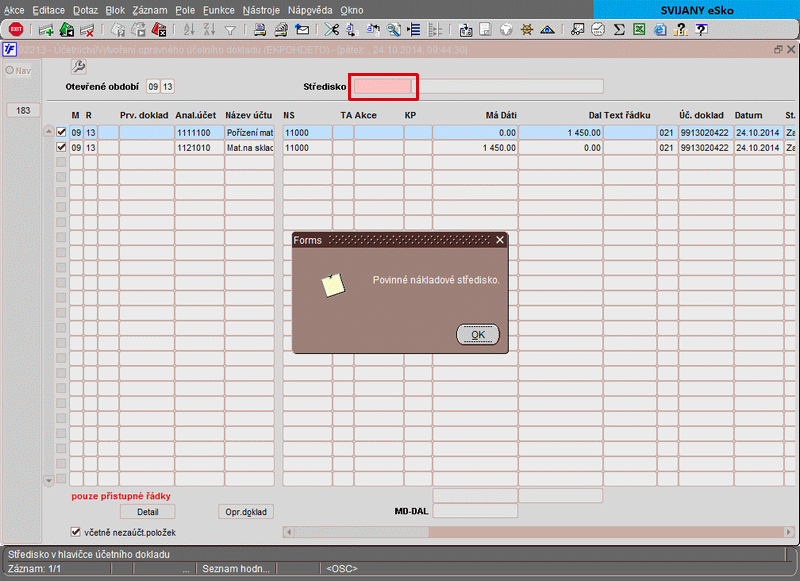Click the Dal value 1 450.00
Image resolution: width=800 pixels, height=581 pixels.
tap(561, 133)
